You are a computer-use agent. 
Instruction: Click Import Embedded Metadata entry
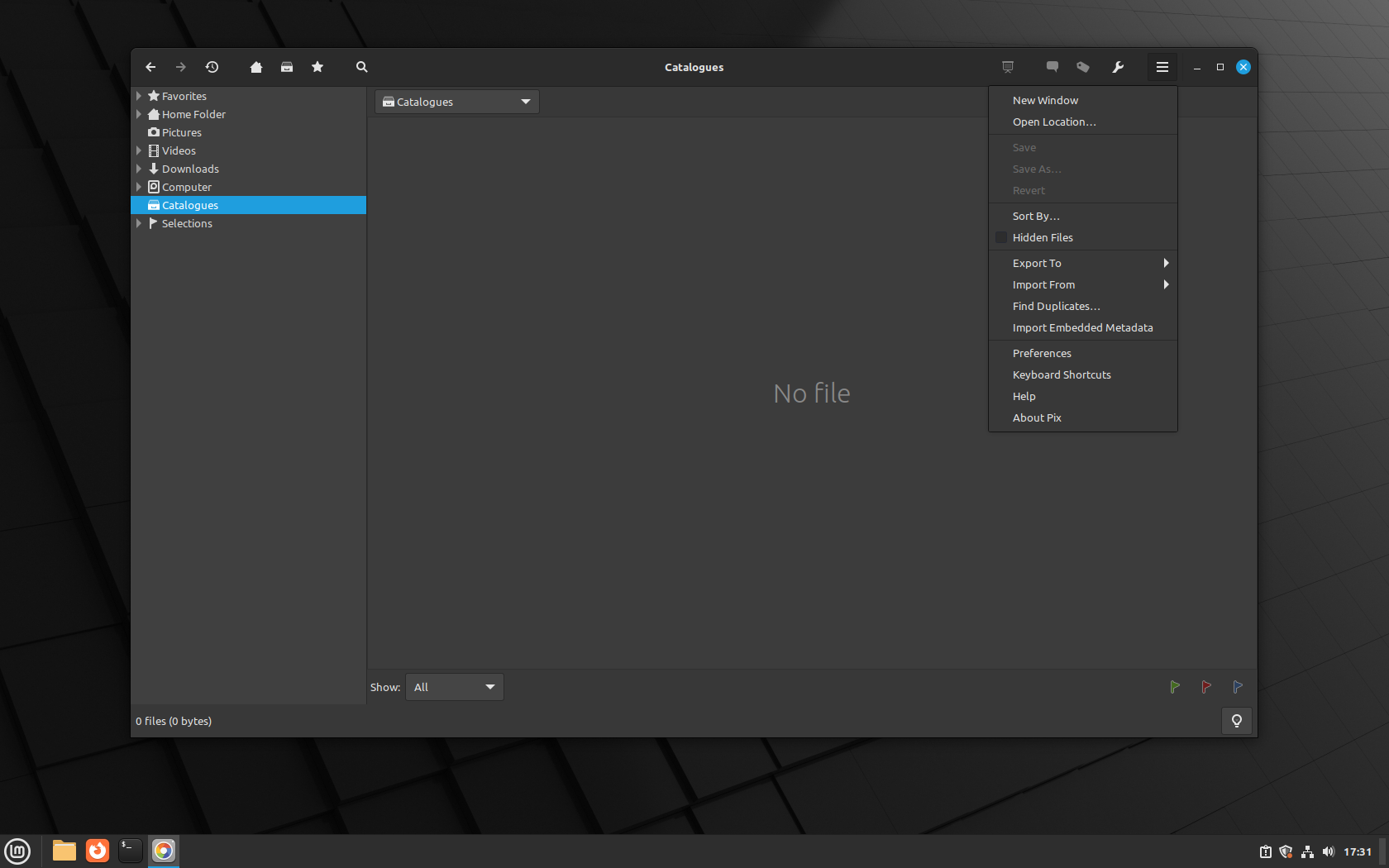point(1083,327)
